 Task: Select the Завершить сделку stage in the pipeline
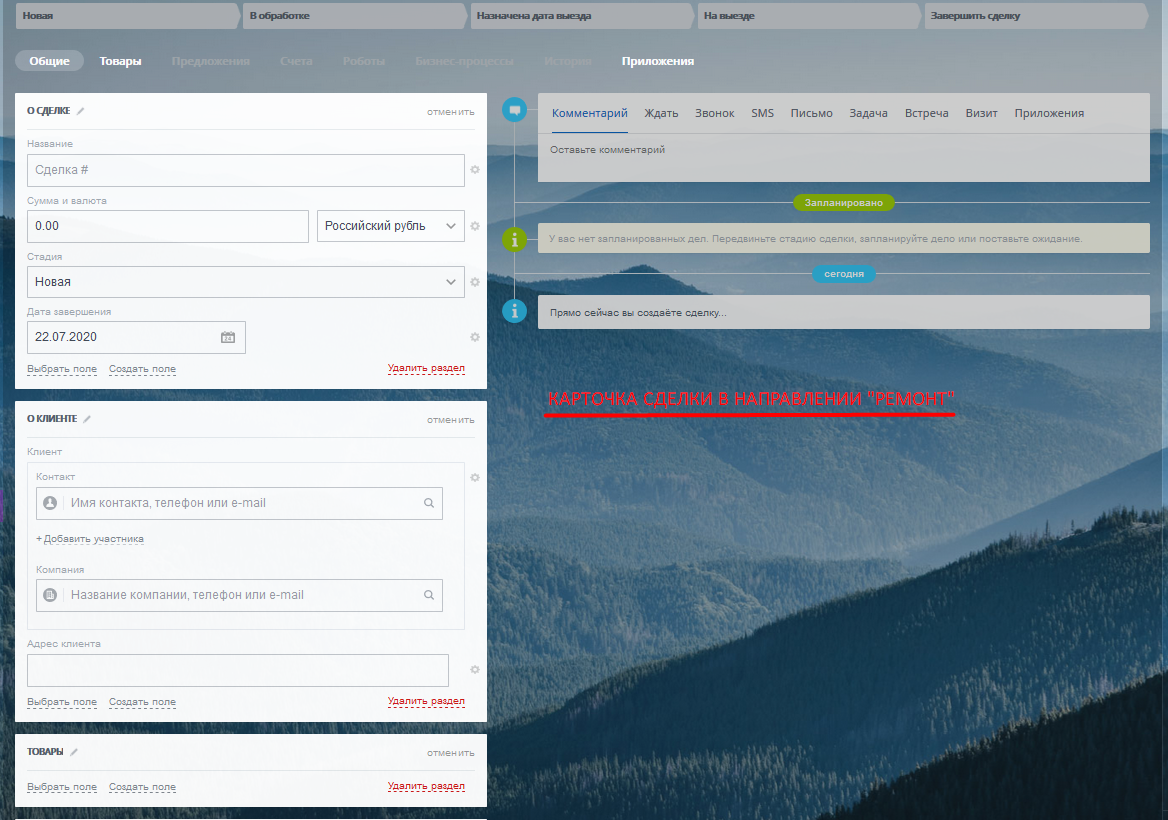[1035, 15]
